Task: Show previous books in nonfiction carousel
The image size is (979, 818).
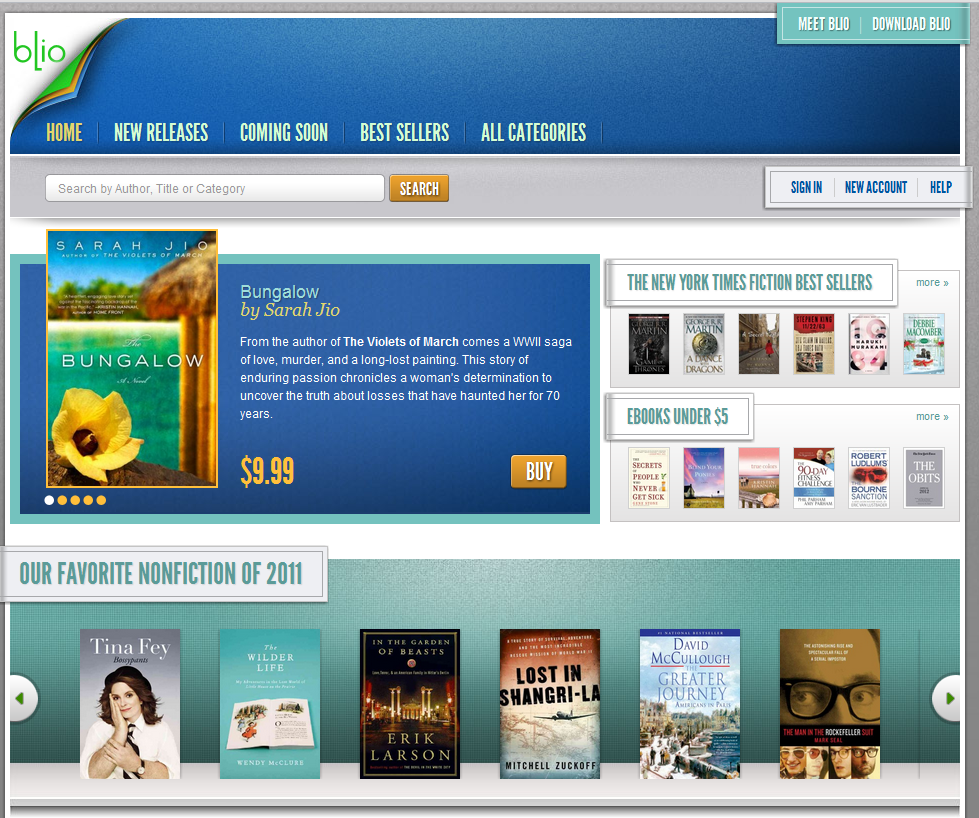Action: [x=22, y=698]
